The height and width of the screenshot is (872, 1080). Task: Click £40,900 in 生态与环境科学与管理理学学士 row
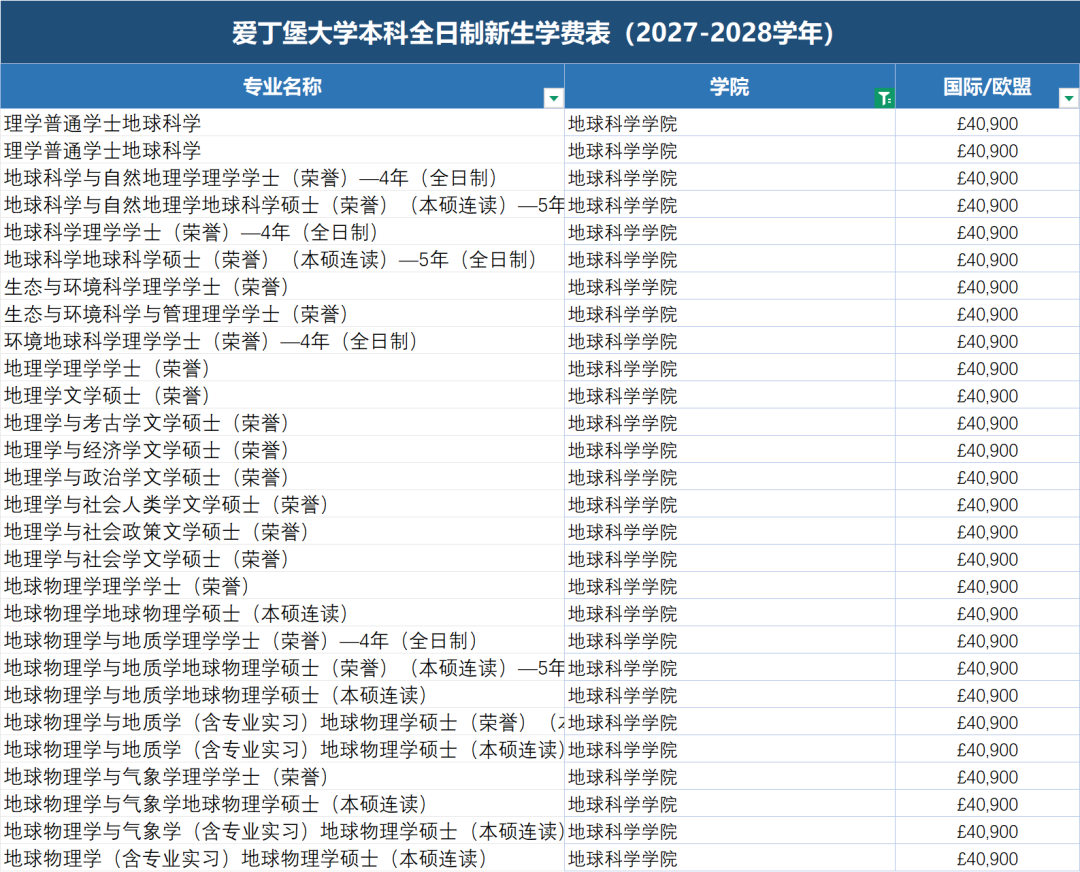click(987, 315)
